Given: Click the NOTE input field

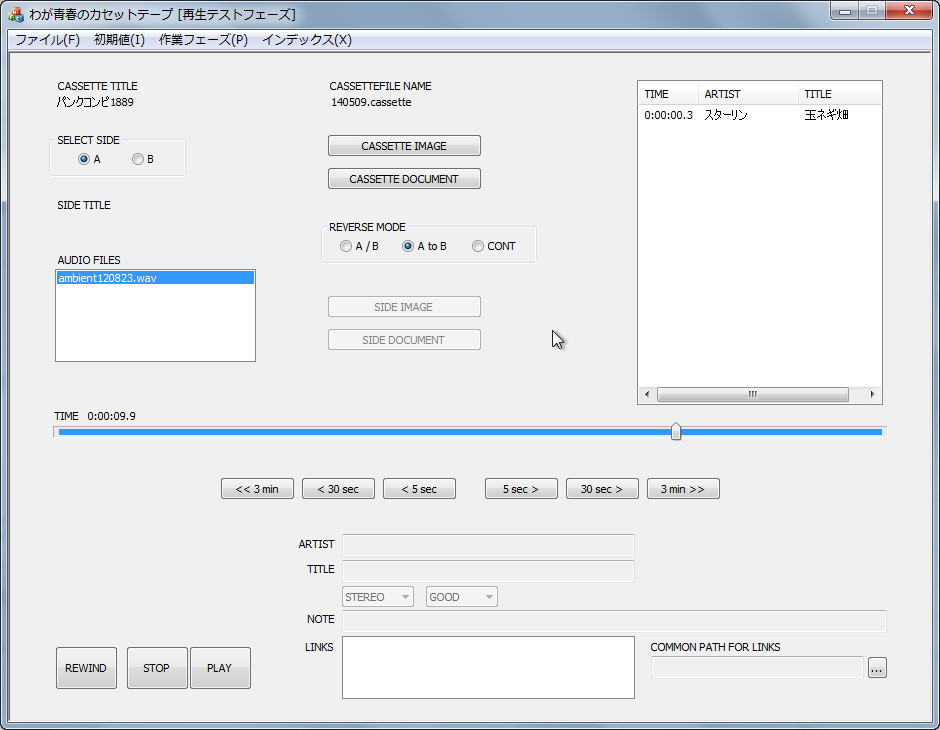Looking at the screenshot, I should tap(614, 621).
